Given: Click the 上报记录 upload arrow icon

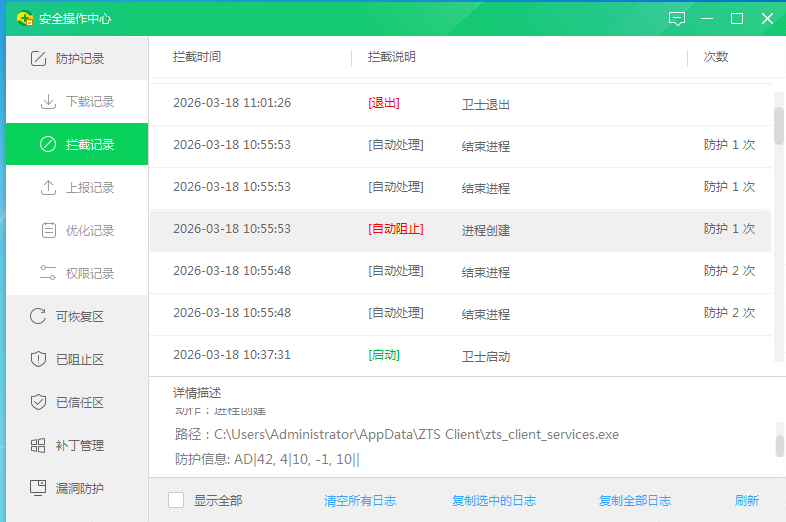Looking at the screenshot, I should tap(48, 188).
